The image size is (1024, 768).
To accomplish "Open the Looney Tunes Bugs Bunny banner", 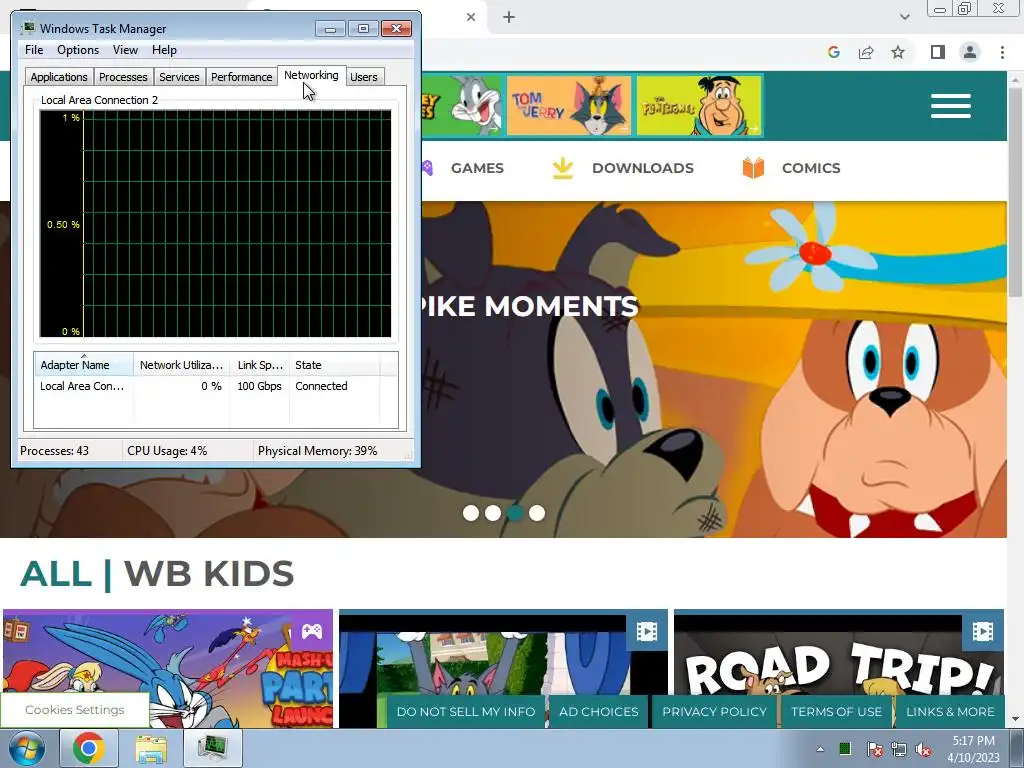I will (462, 106).
